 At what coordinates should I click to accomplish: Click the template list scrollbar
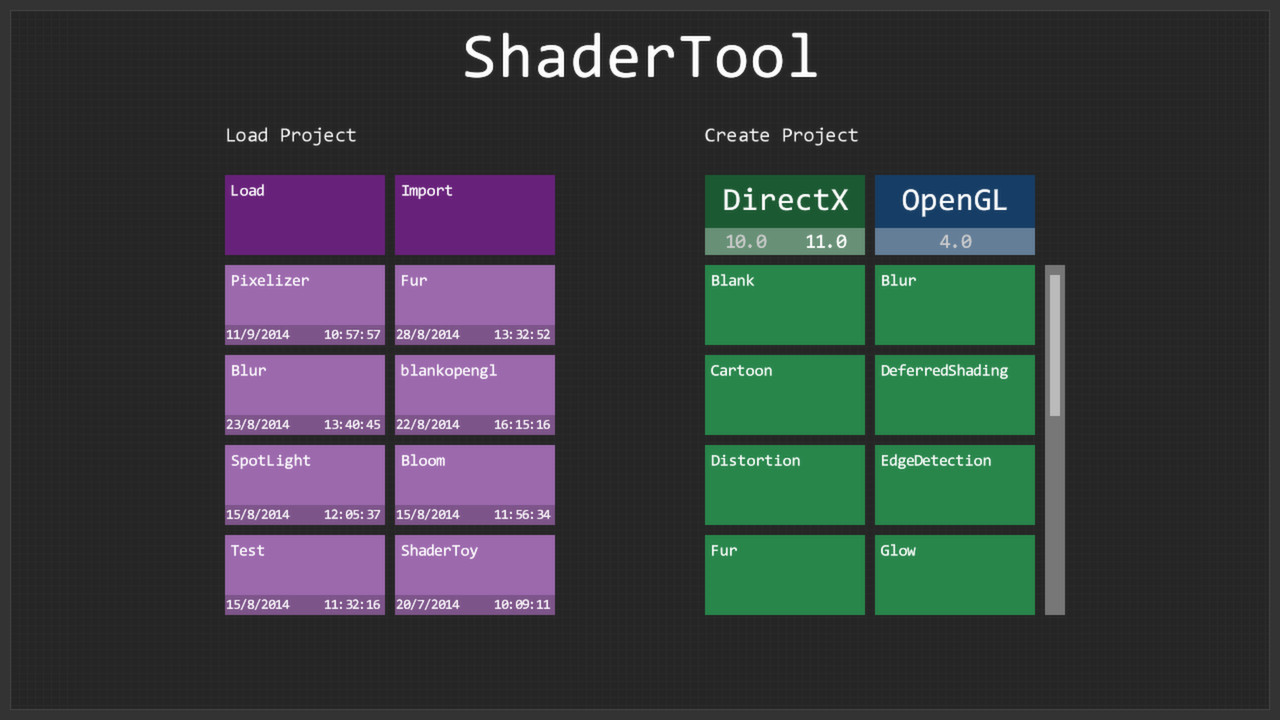[x=1054, y=340]
